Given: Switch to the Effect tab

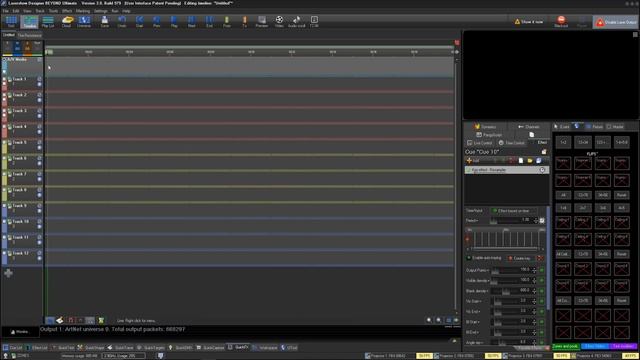Looking at the screenshot, I should click(x=542, y=142).
